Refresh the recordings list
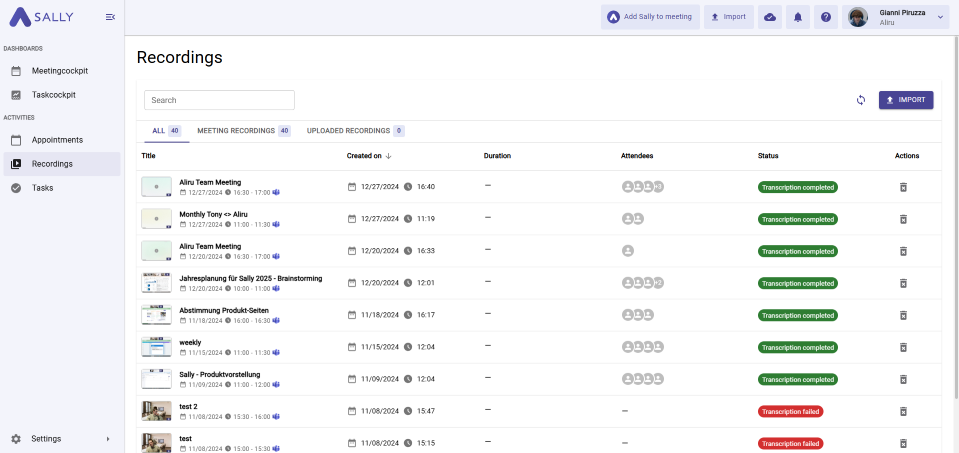 [x=861, y=100]
